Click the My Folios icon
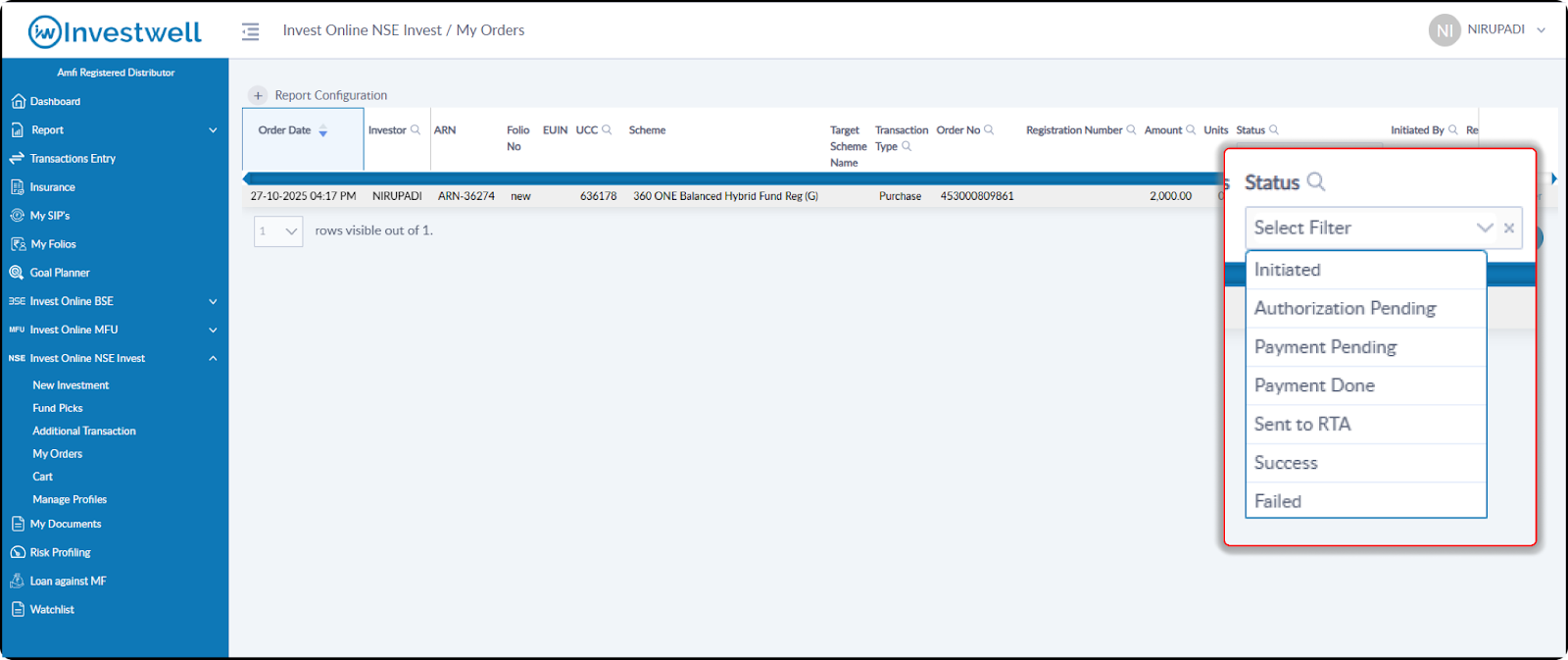 click(x=18, y=244)
